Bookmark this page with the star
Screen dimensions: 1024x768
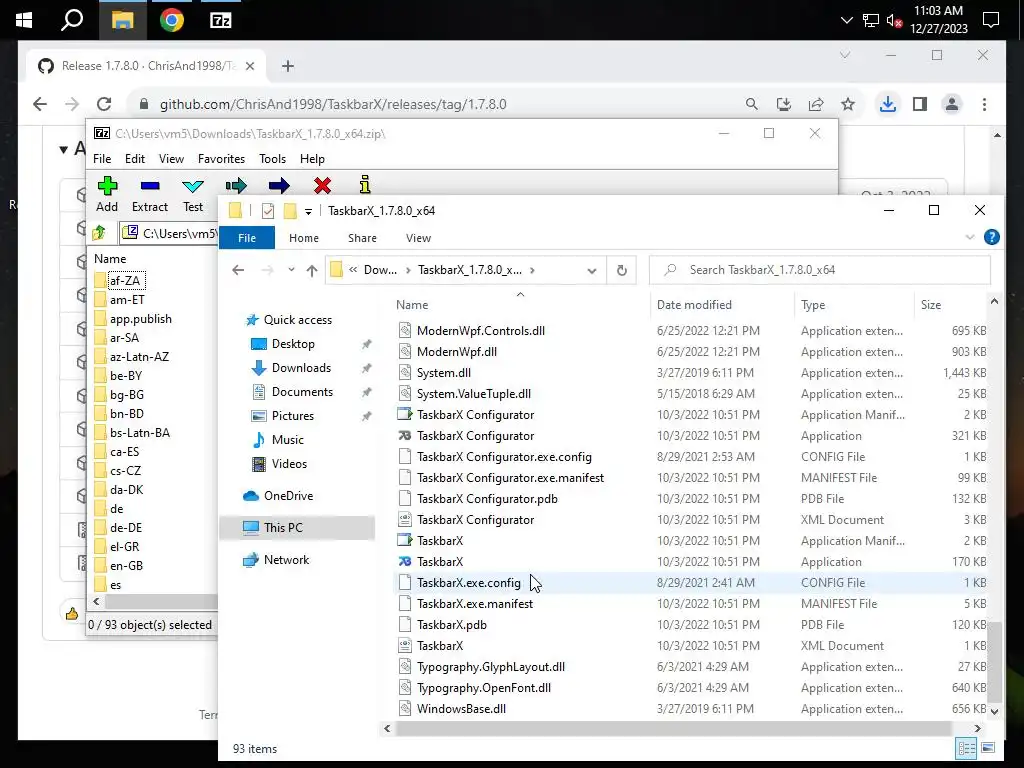(848, 104)
